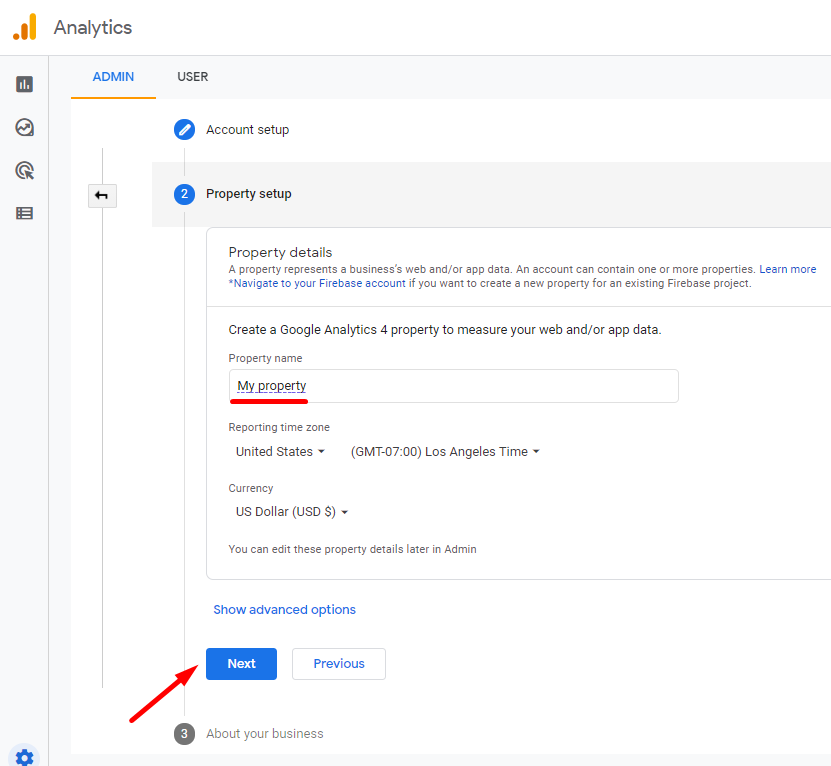Image resolution: width=831 pixels, height=766 pixels.
Task: Open the Los Angeles Time zone dropdown
Action: pyautogui.click(x=445, y=452)
